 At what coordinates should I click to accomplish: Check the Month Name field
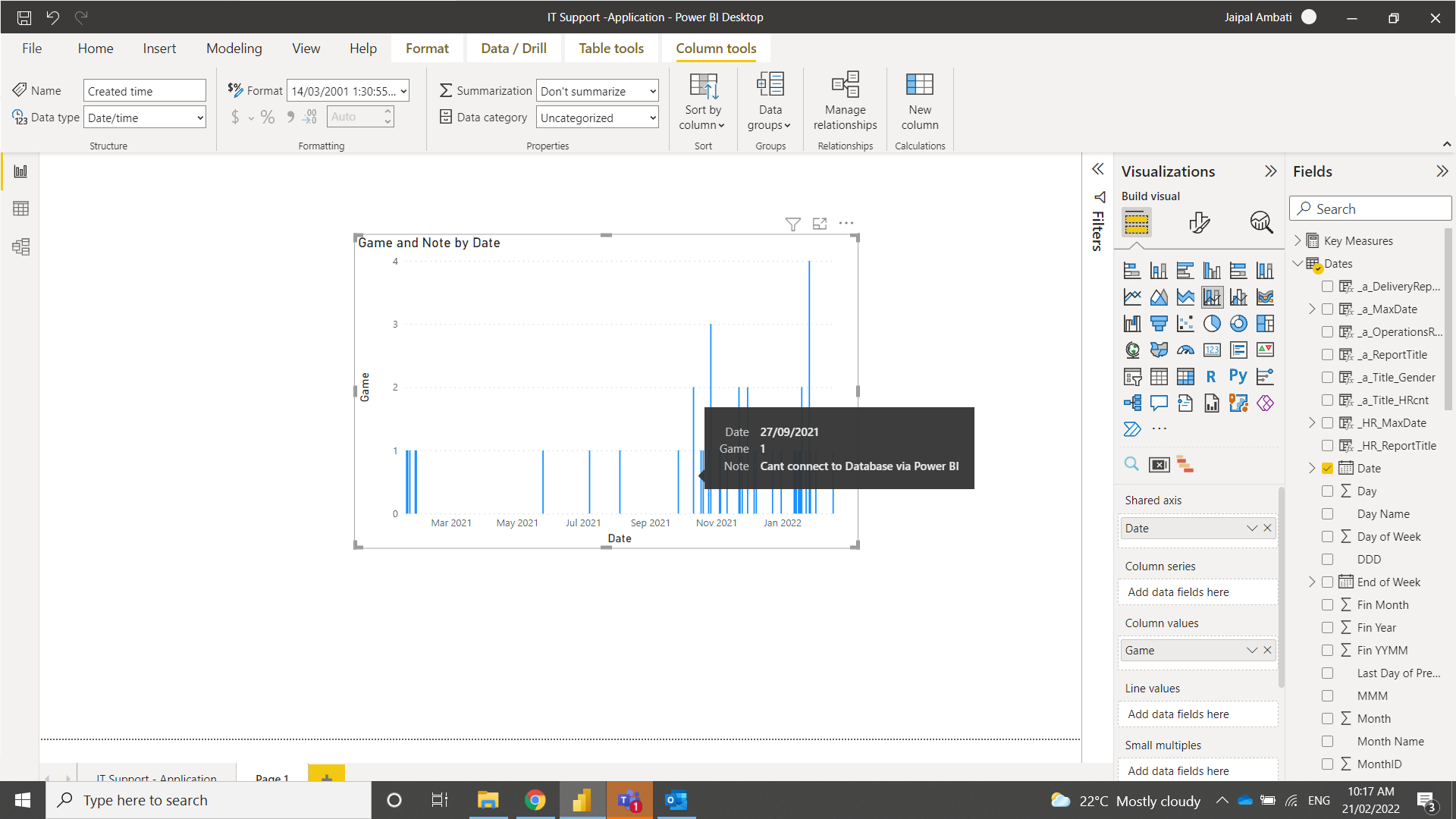point(1327,741)
